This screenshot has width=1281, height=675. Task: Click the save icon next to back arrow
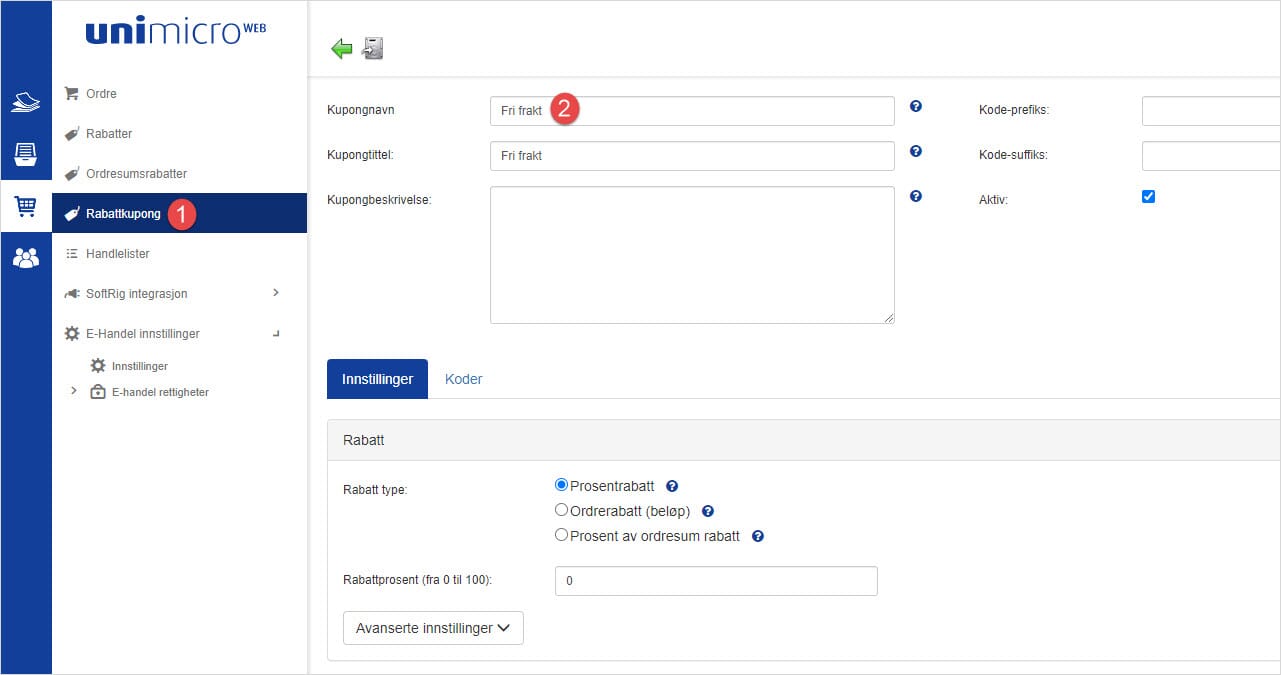pos(373,48)
